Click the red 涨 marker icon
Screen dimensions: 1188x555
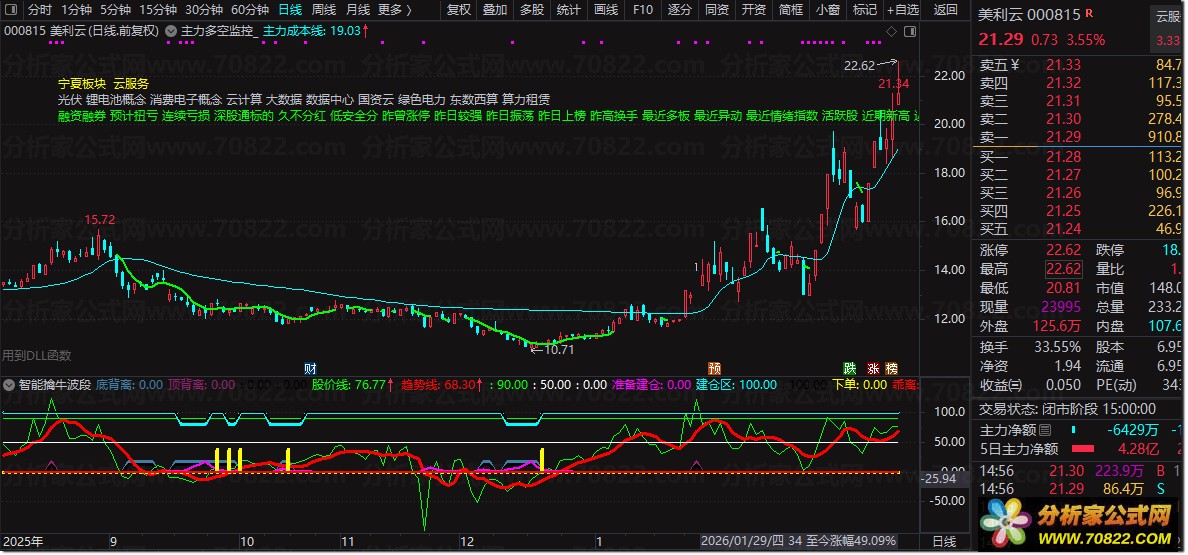[873, 369]
